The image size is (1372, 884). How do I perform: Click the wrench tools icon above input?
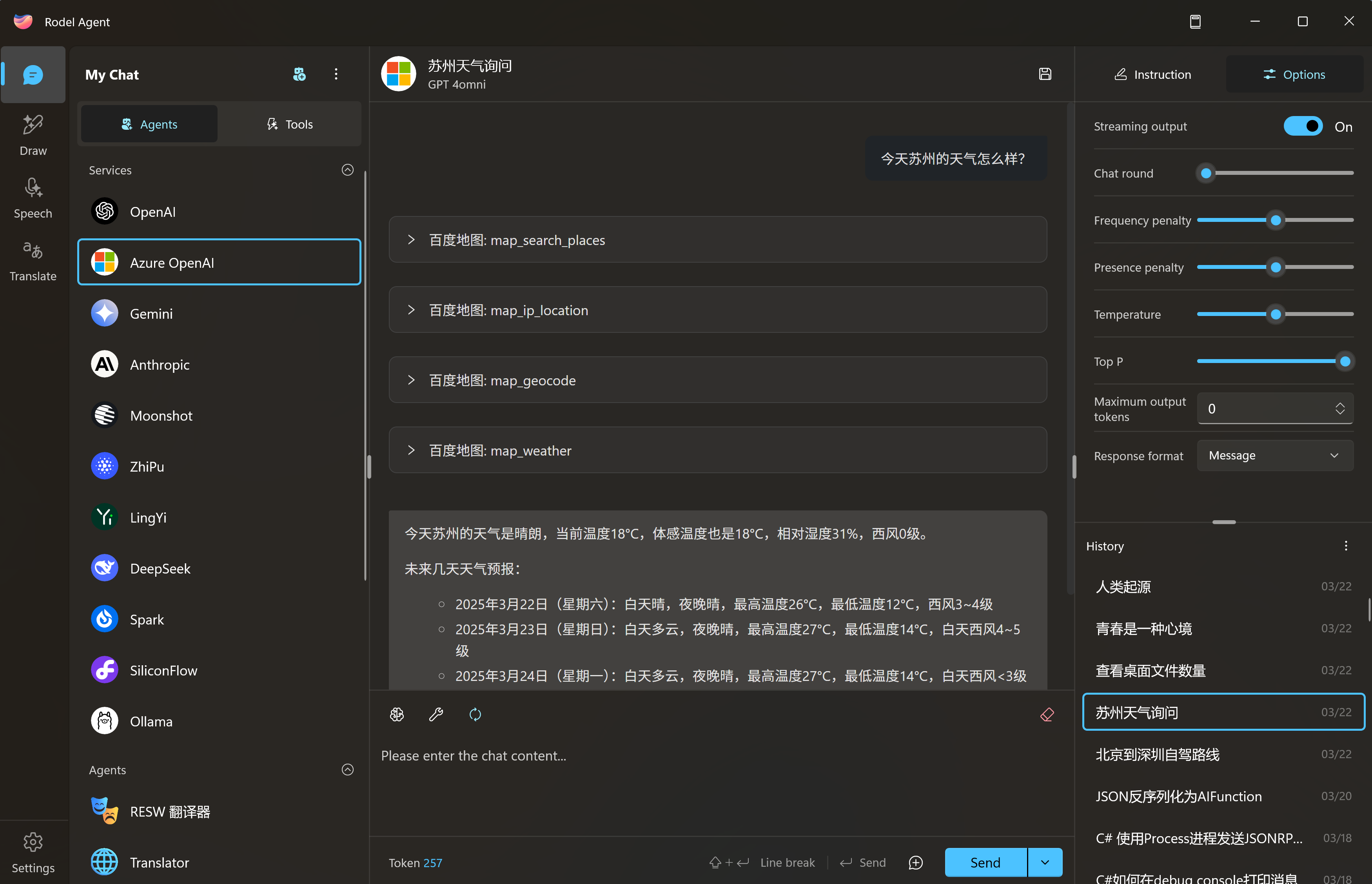click(x=436, y=714)
